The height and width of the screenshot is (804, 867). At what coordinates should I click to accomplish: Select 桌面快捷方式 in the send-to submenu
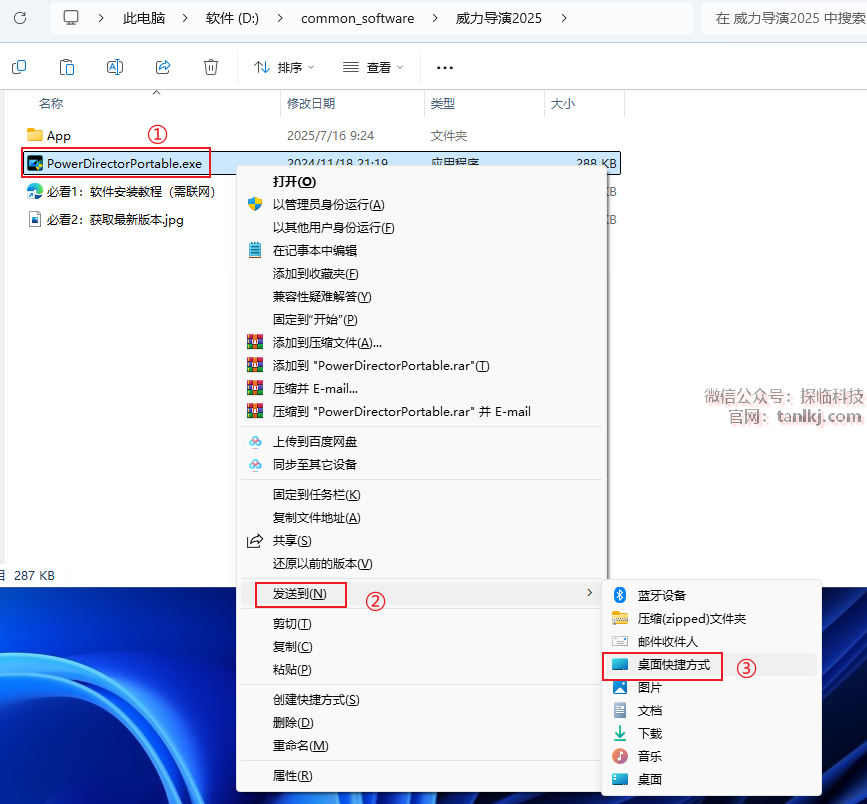(674, 665)
